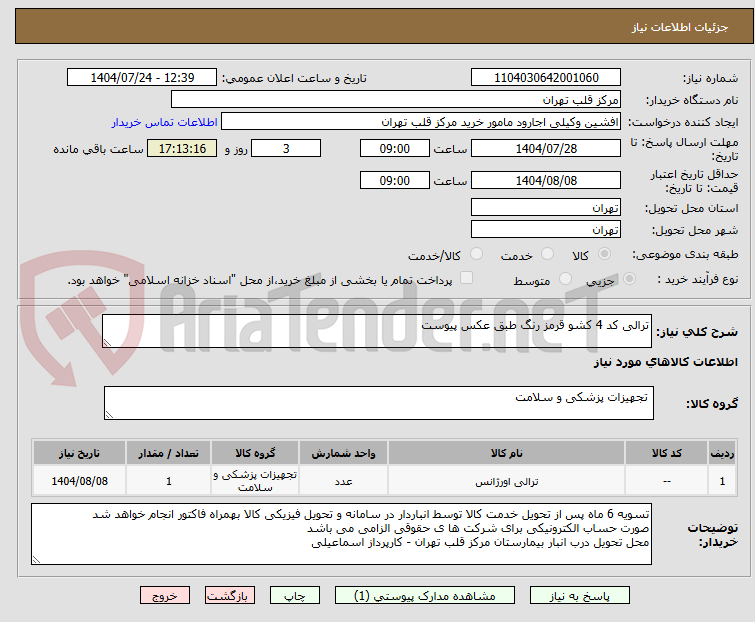Click the ردیف column header

pos(722,453)
